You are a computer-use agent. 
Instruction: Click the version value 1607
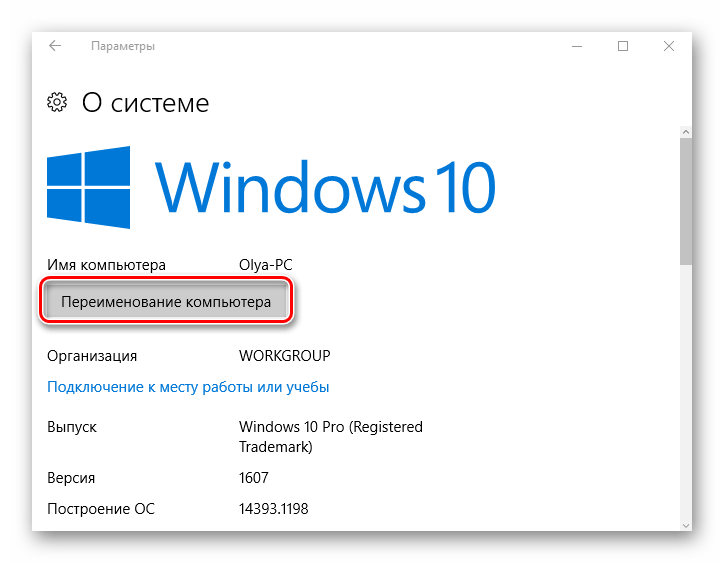pos(253,478)
